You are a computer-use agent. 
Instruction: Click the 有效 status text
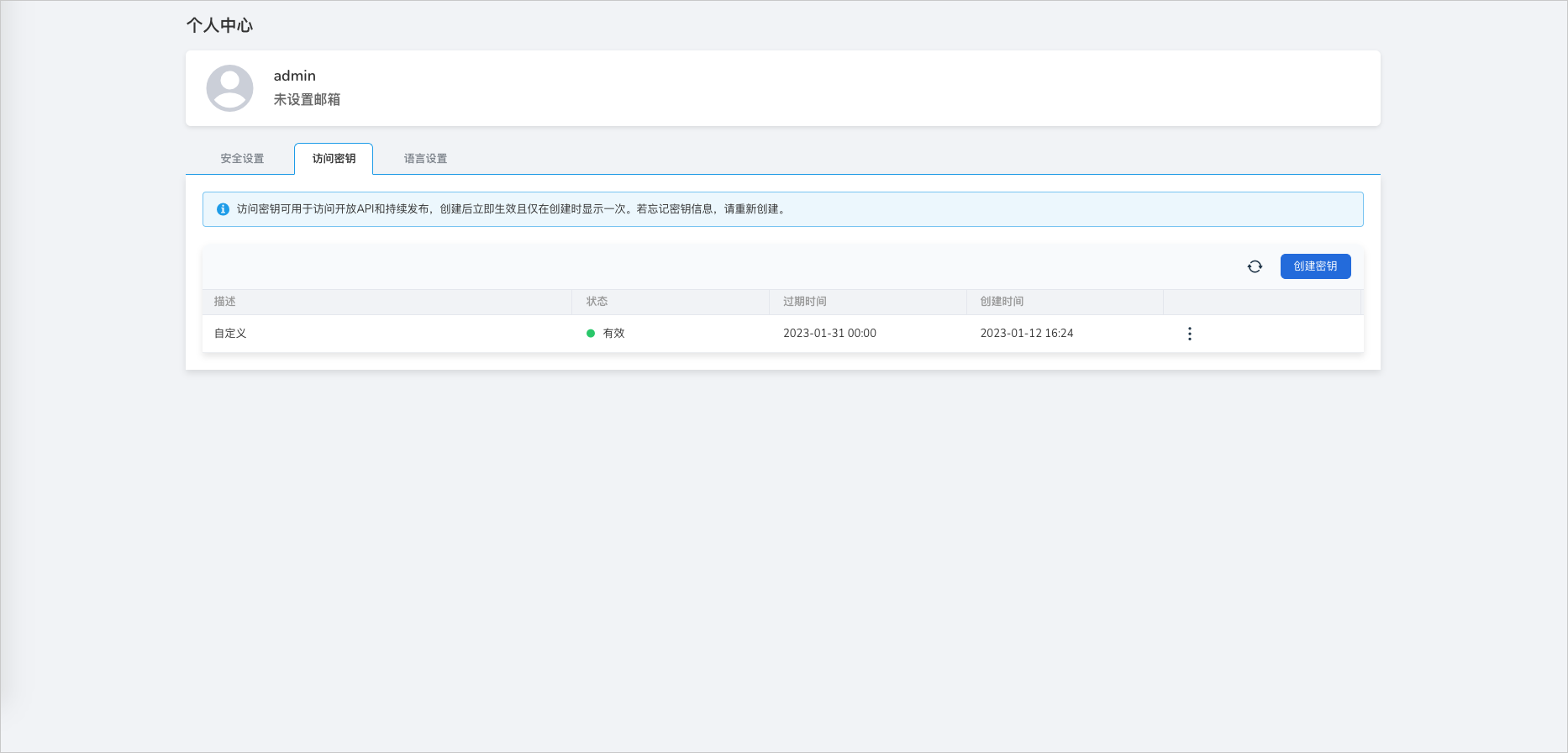point(613,334)
